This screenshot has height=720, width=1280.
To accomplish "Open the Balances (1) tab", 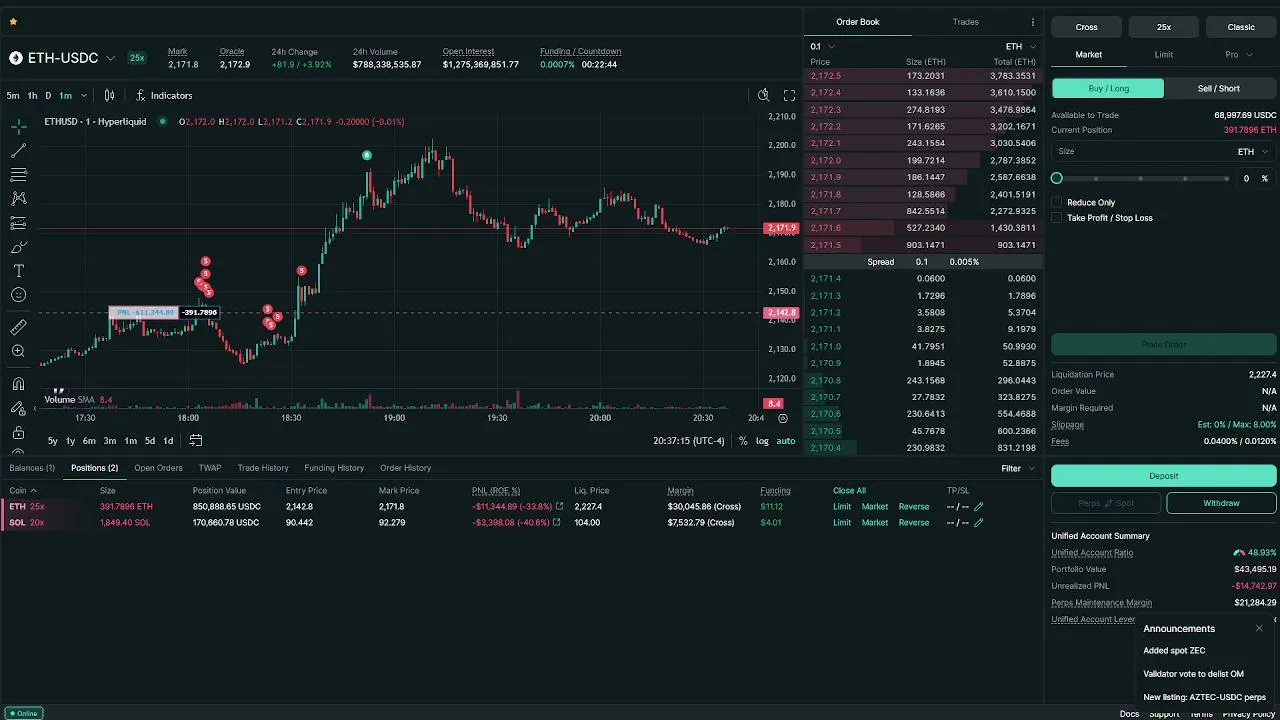I will 32,468.
